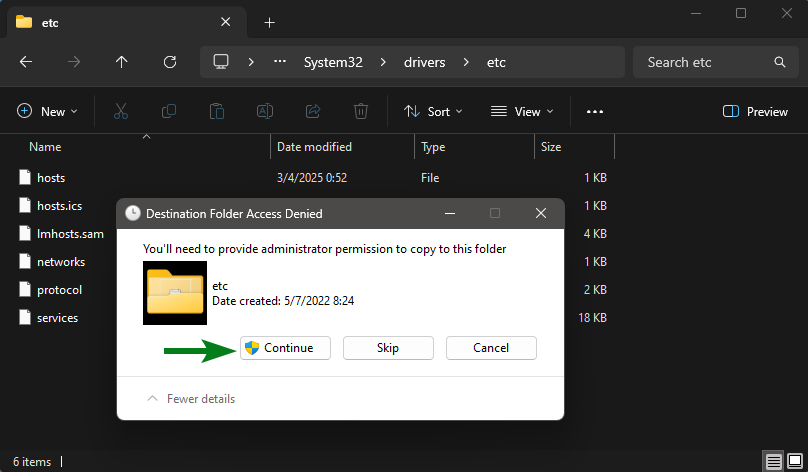Switch to large thumbnails view in status bar
Image resolution: width=808 pixels, height=472 pixels.
point(795,461)
